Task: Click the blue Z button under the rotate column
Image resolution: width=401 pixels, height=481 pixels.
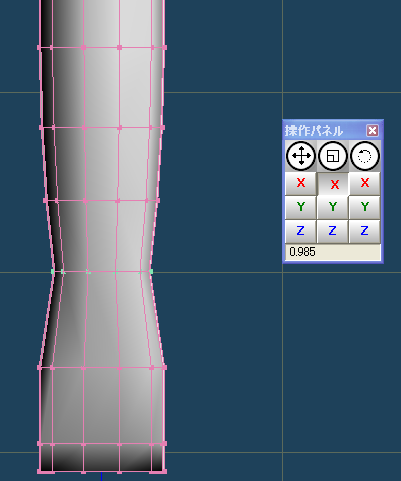Action: [365, 231]
